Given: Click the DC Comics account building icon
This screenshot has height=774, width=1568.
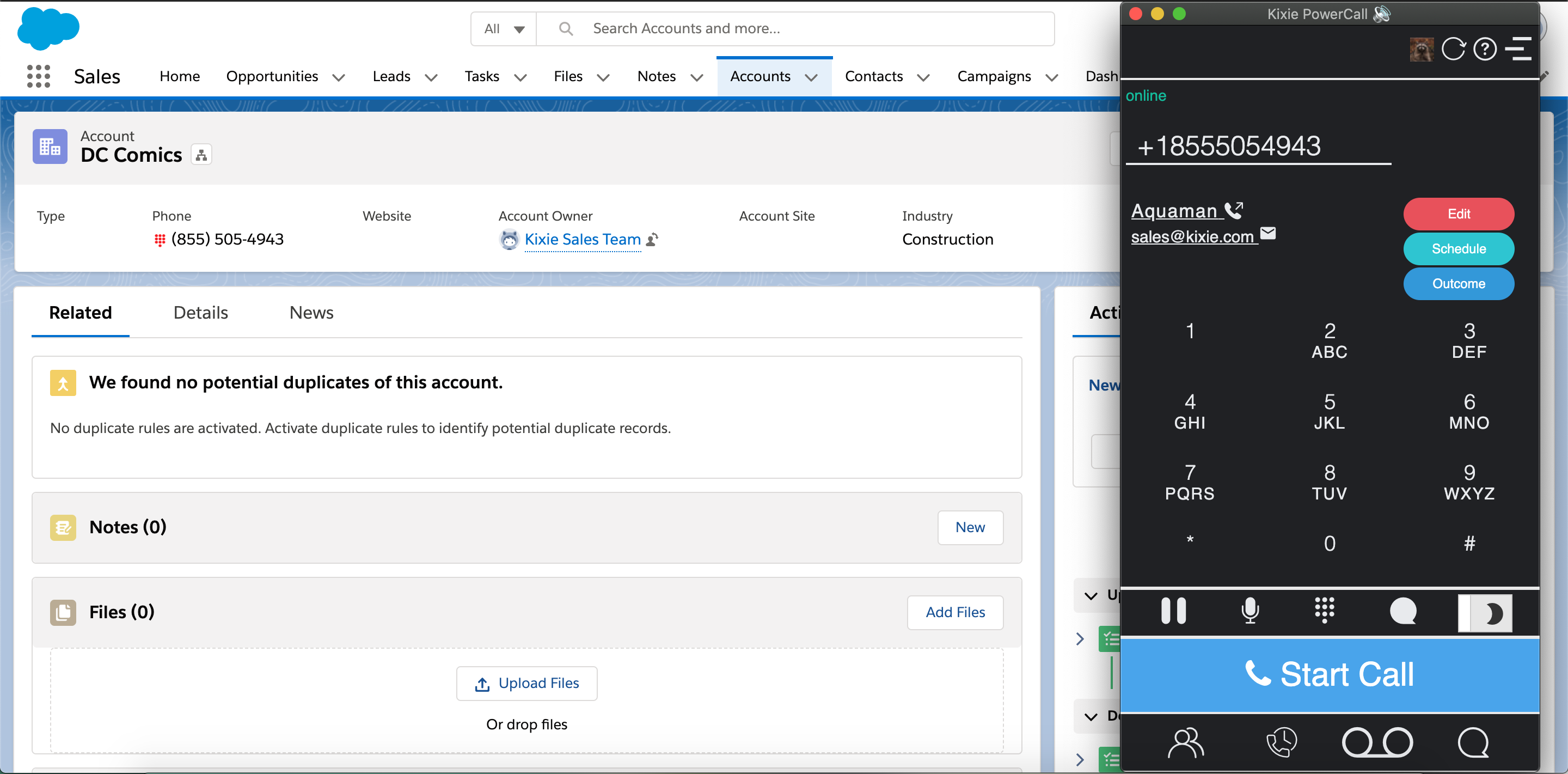Looking at the screenshot, I should click(x=50, y=147).
